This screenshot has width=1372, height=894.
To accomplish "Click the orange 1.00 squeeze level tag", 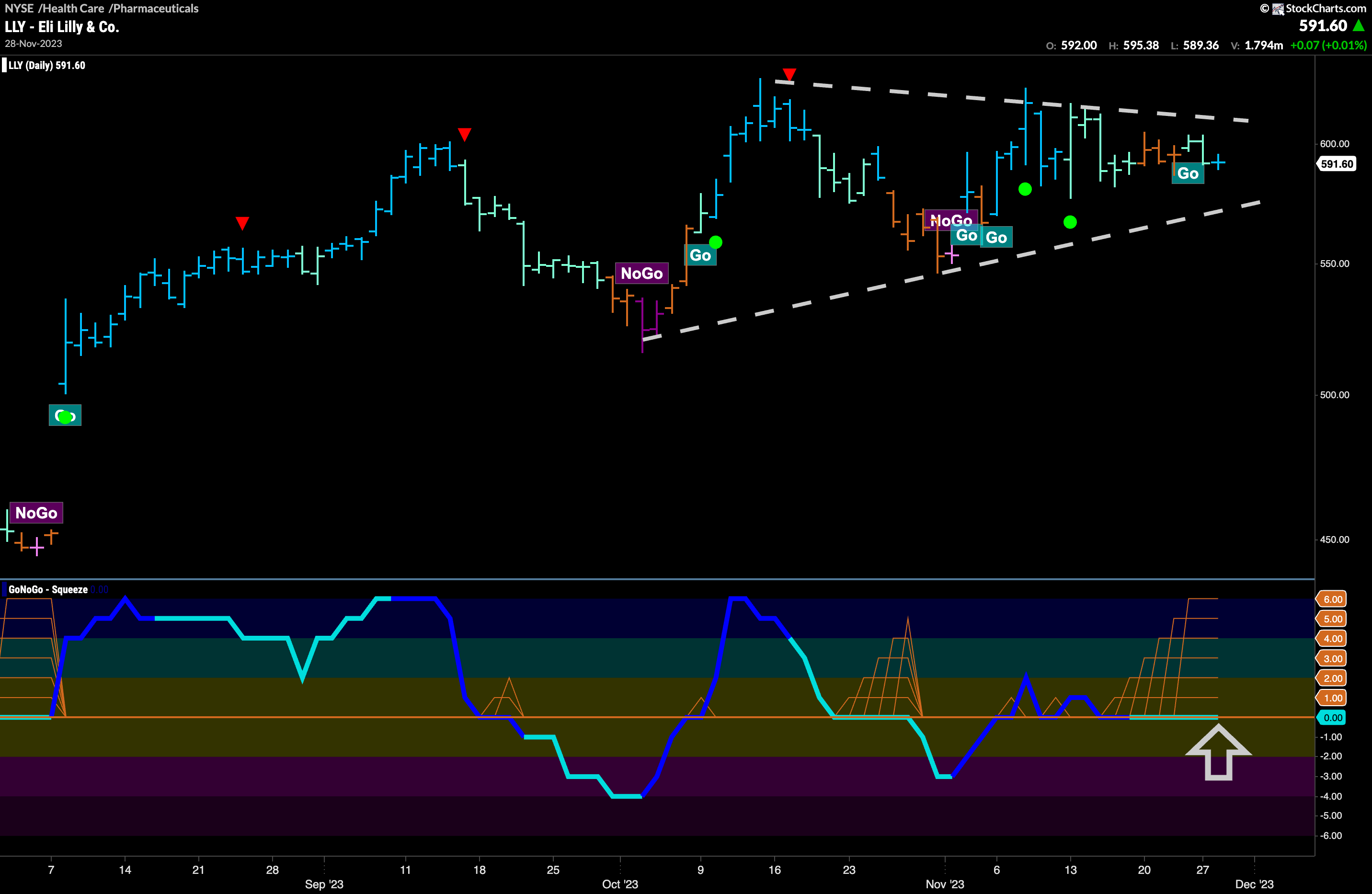I will [x=1332, y=698].
